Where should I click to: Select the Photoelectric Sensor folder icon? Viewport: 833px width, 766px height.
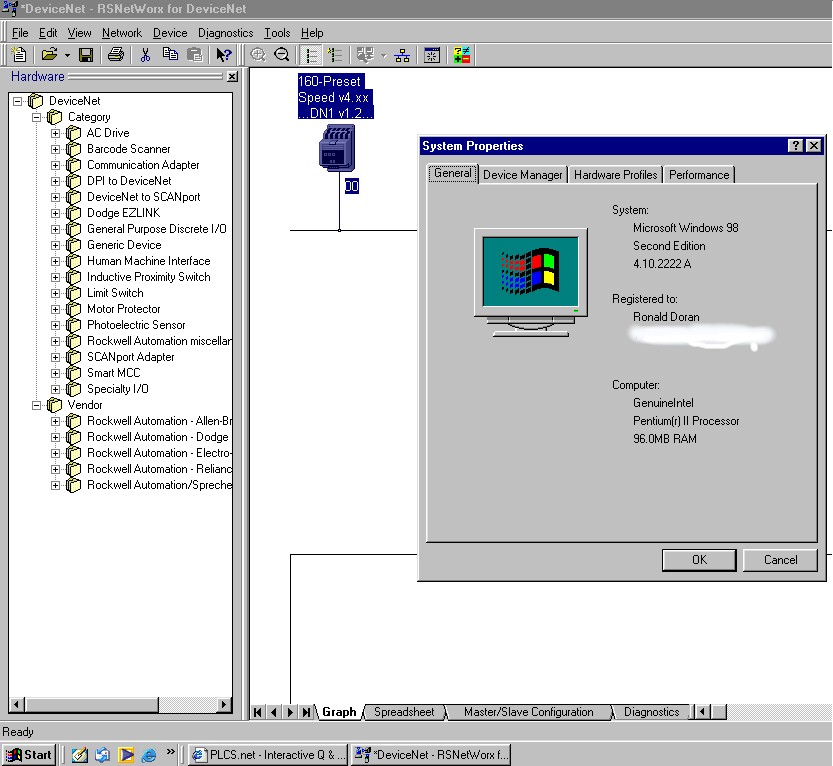coord(73,325)
